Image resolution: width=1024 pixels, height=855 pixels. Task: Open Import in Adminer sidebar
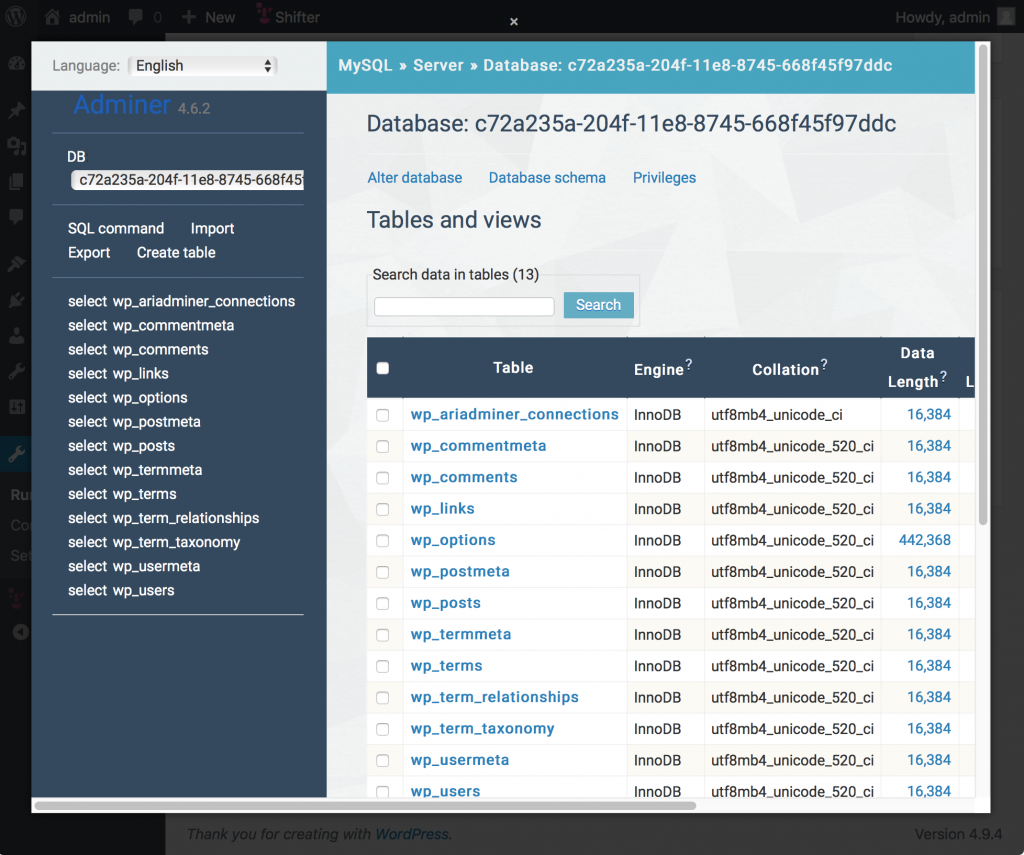[x=212, y=229]
